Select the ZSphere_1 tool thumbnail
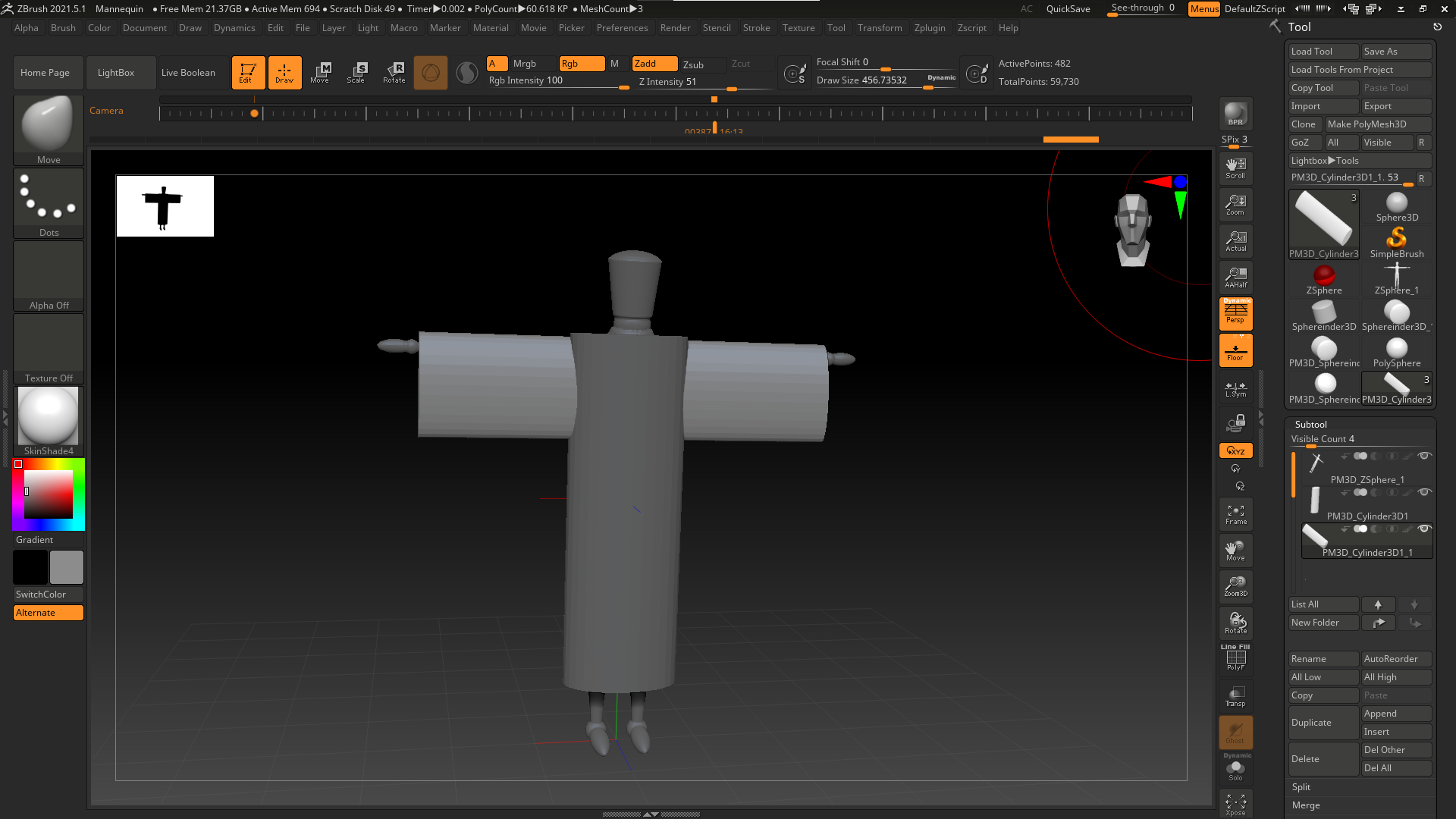The height and width of the screenshot is (819, 1456). tap(1396, 278)
